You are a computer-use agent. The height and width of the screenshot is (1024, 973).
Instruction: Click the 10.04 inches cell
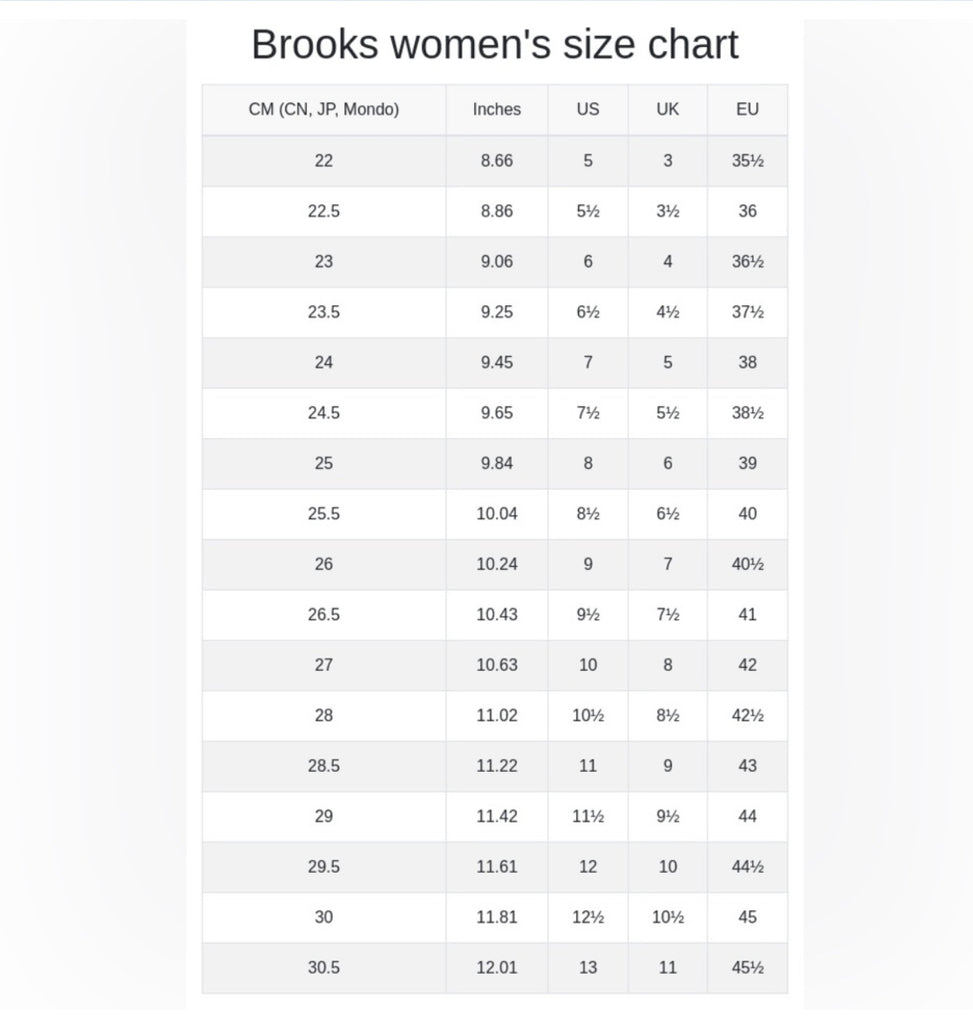(x=497, y=514)
